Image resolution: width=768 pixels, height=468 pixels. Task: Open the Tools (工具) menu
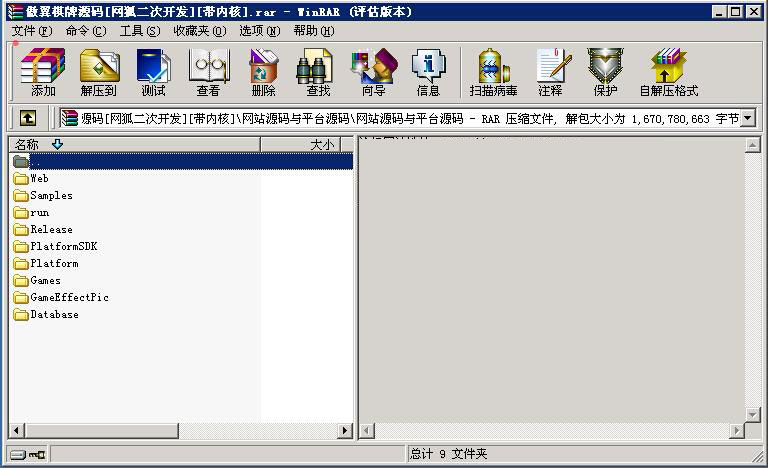139,31
